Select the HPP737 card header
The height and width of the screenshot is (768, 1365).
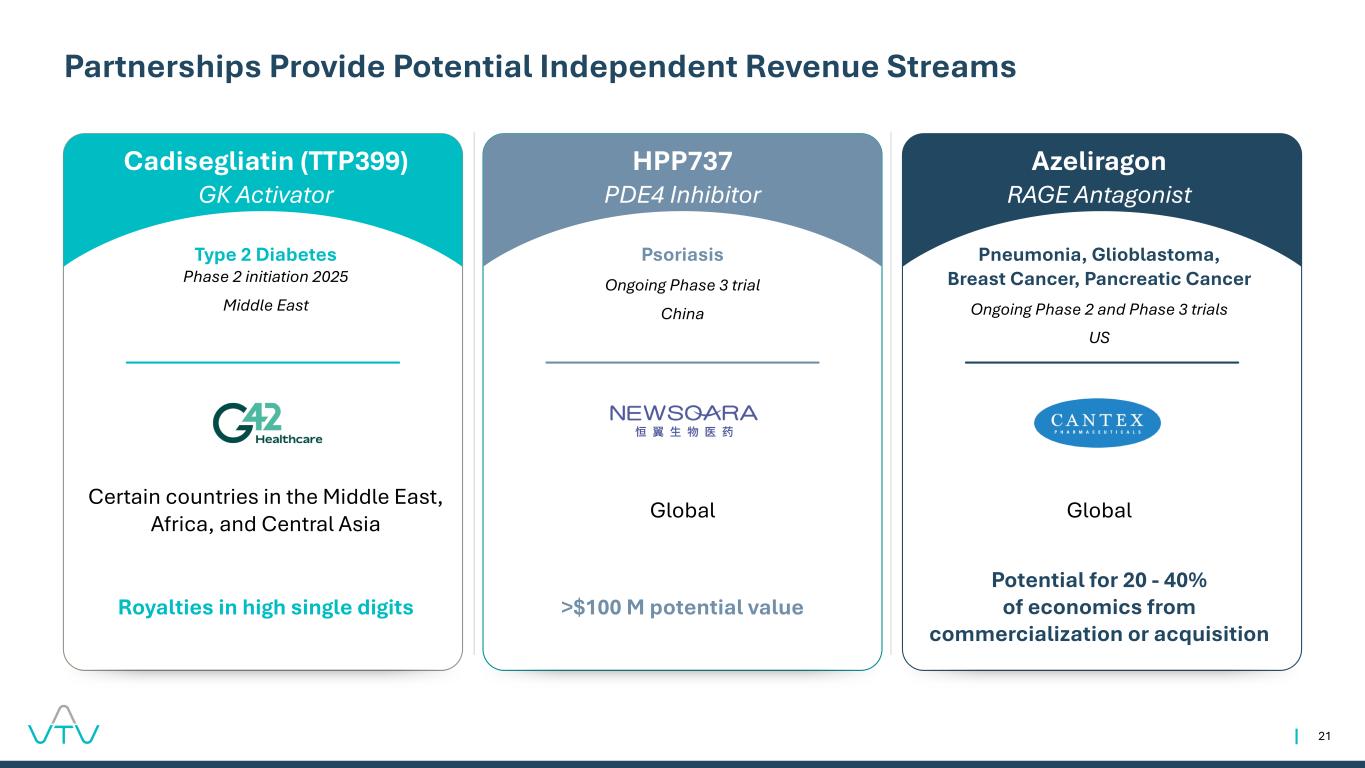pos(683,162)
